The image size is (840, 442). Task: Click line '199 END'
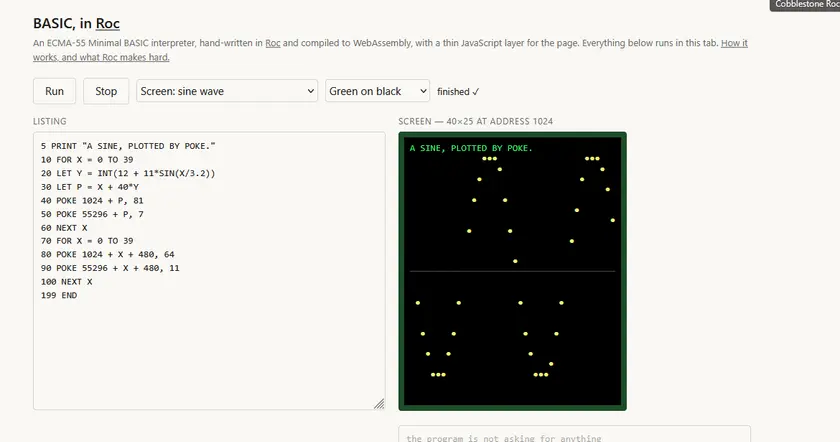pos(59,295)
